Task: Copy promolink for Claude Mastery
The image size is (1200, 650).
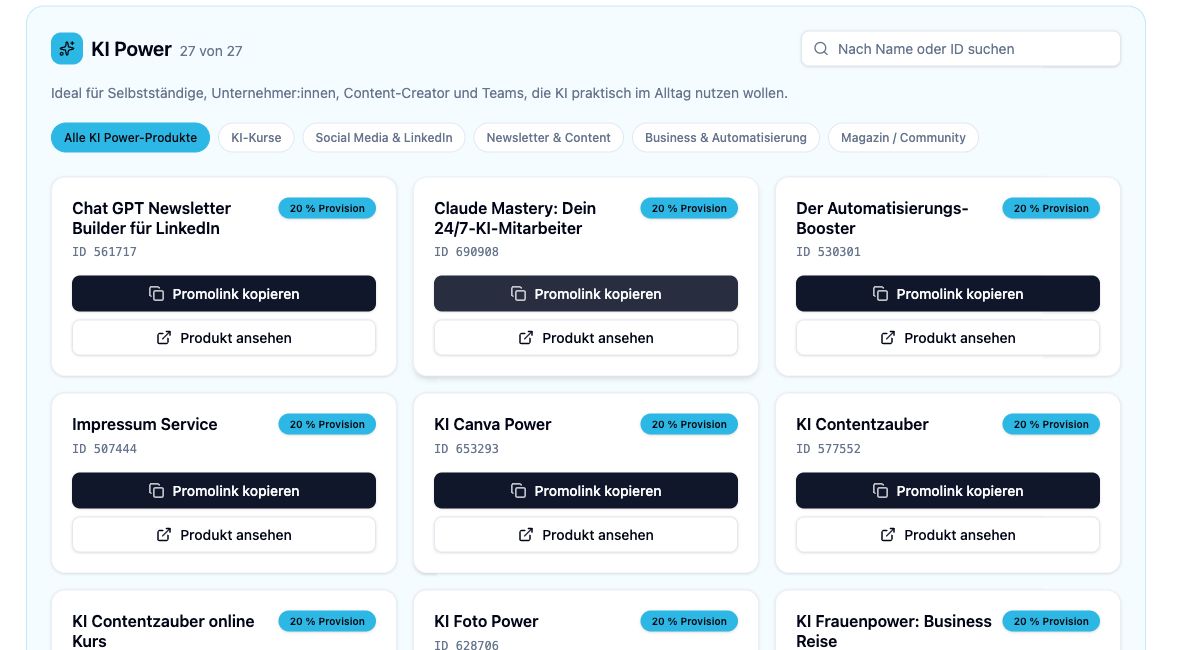Action: pos(586,294)
